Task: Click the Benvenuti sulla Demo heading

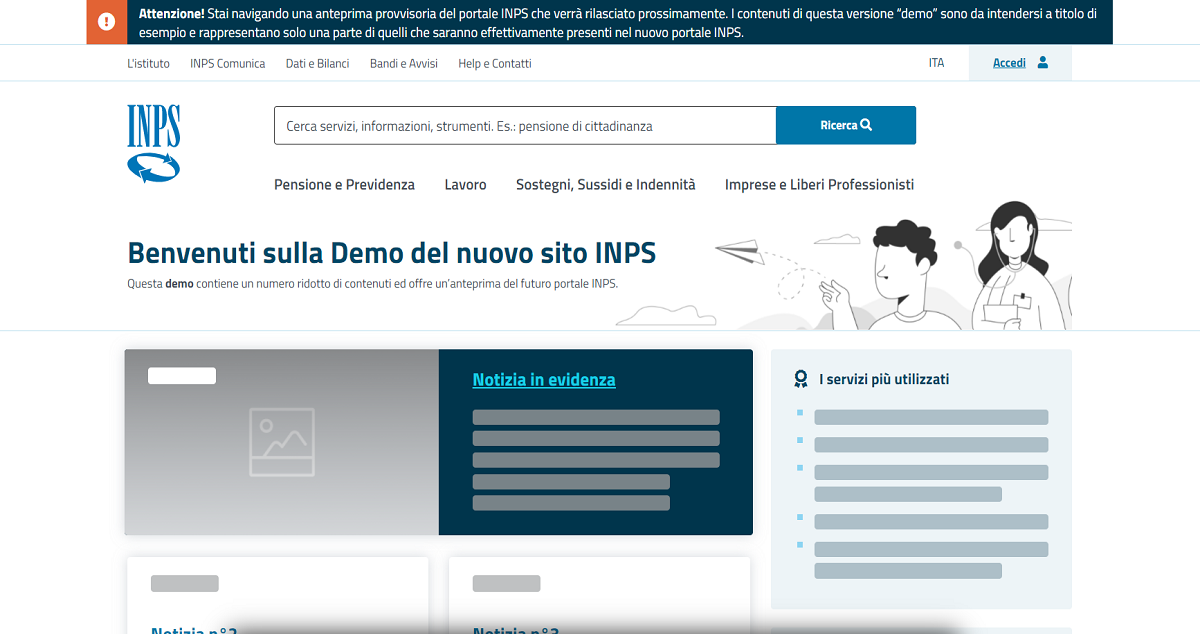Action: pyautogui.click(x=392, y=252)
